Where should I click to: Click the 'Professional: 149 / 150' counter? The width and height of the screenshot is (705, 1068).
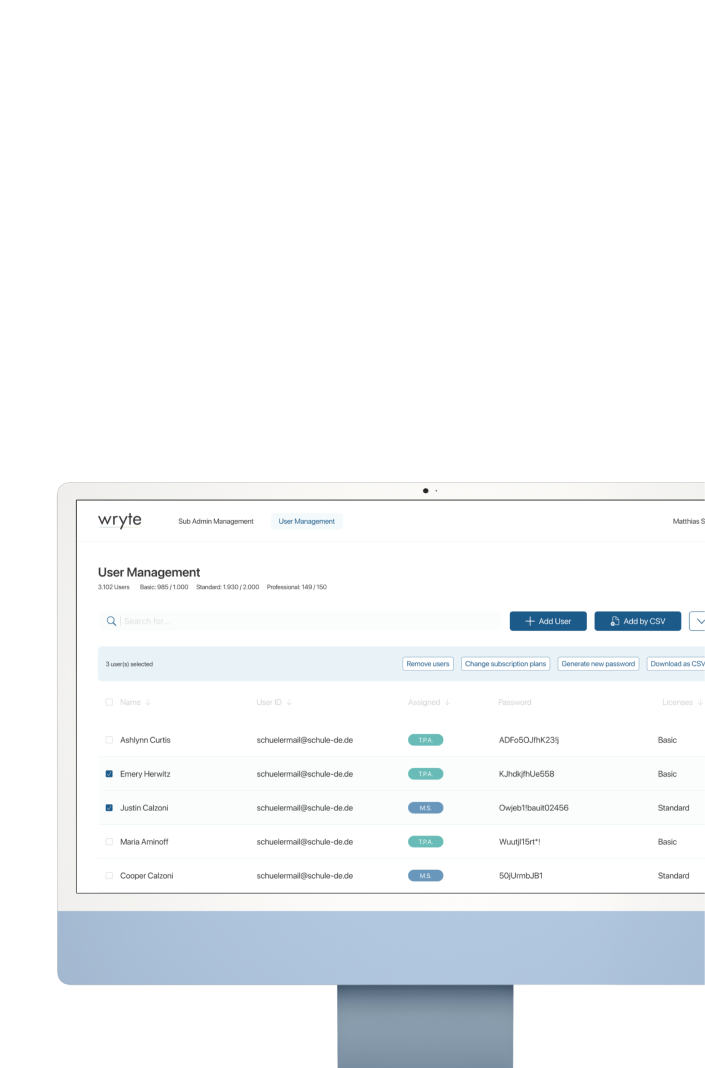point(296,587)
